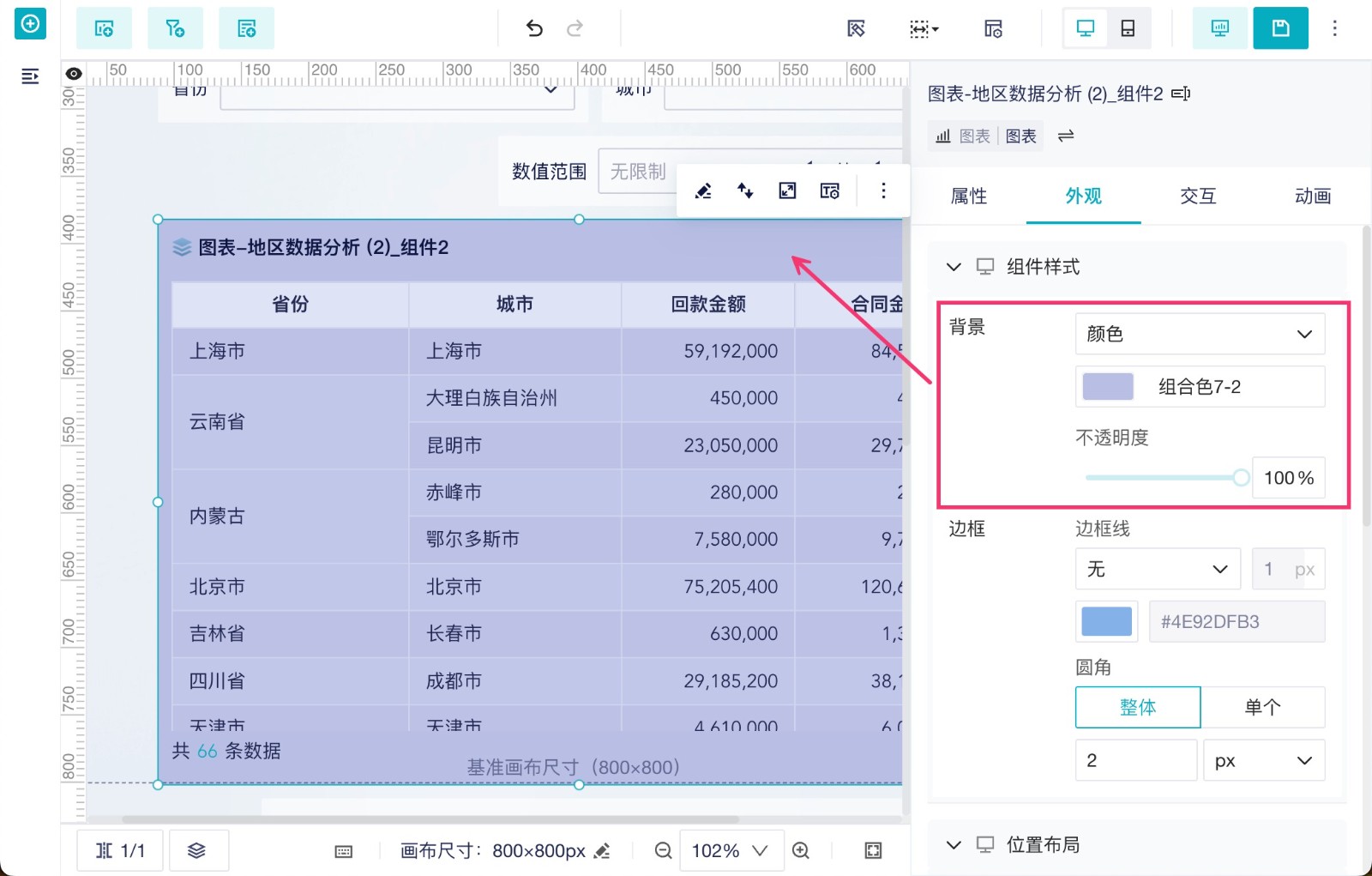1372x876 pixels.
Task: Switch to the 交互 tab
Action: tap(1198, 196)
